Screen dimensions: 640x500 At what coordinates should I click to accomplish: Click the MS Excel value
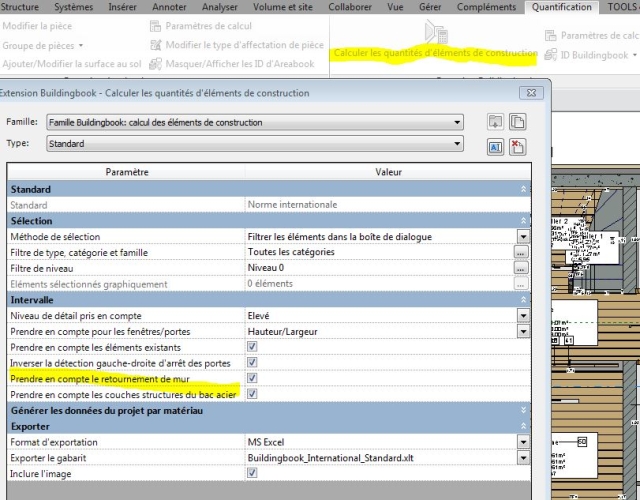point(266,442)
